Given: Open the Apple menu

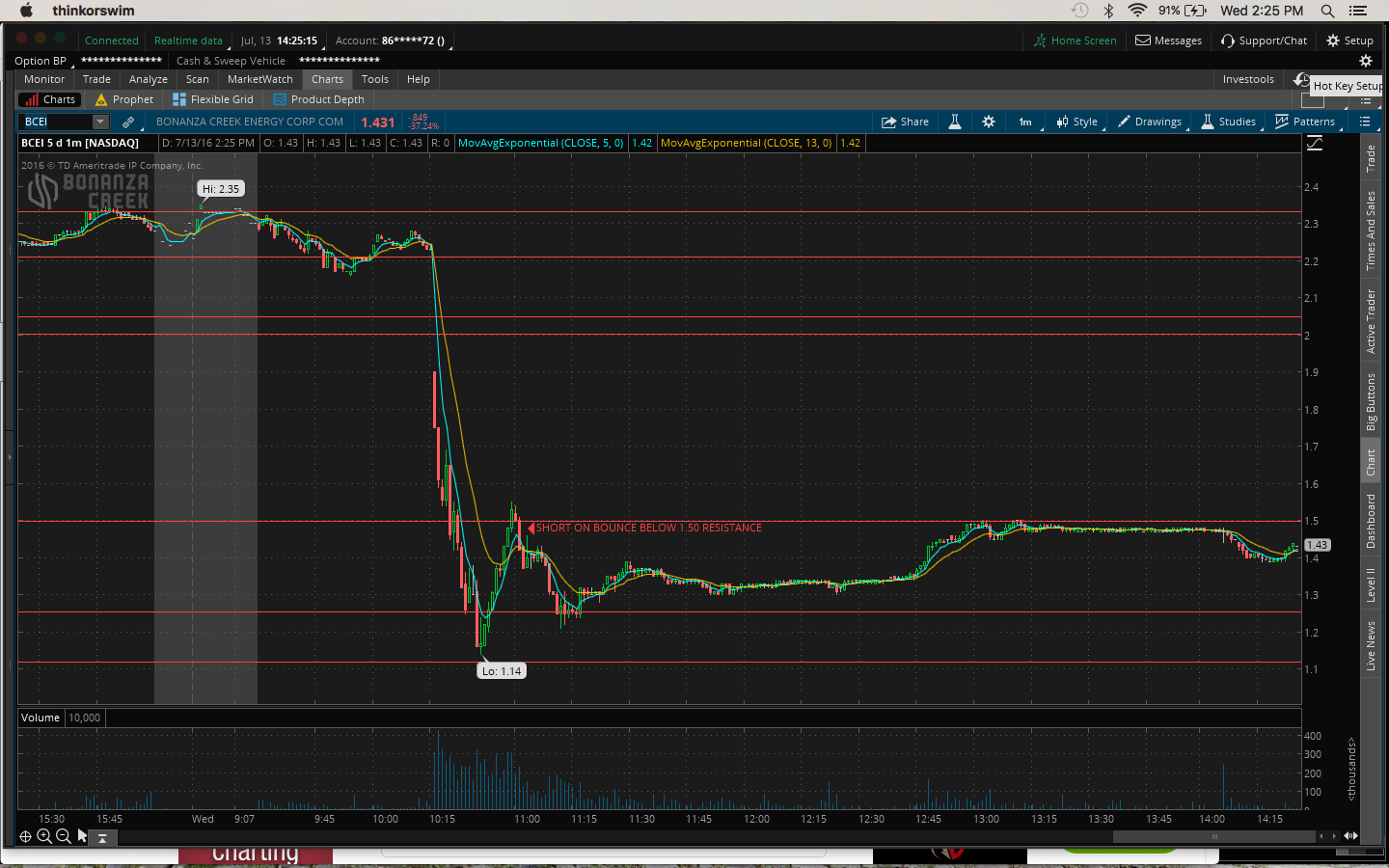Looking at the screenshot, I should (x=26, y=11).
